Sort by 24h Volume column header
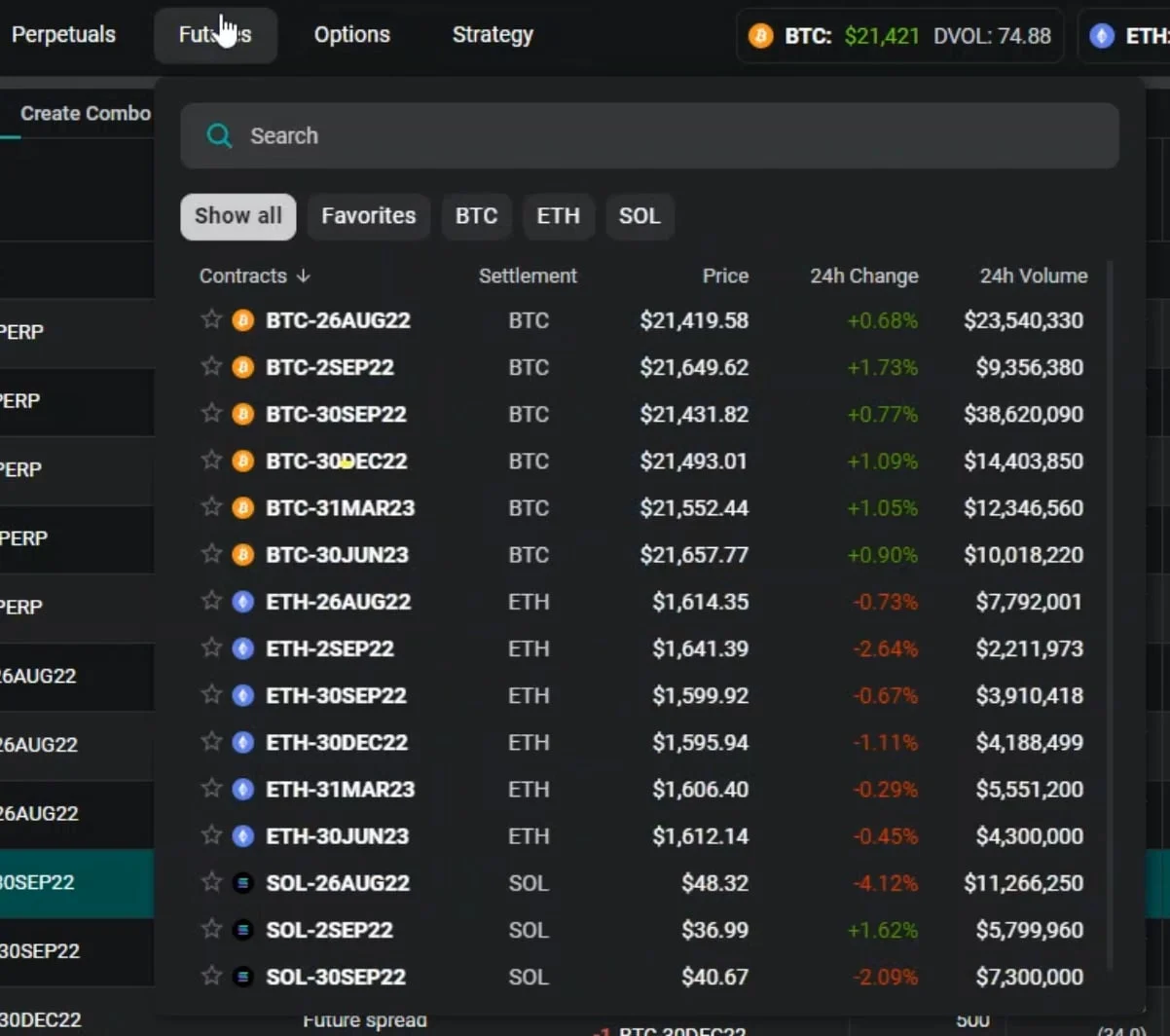The height and width of the screenshot is (1036, 1170). [1034, 276]
